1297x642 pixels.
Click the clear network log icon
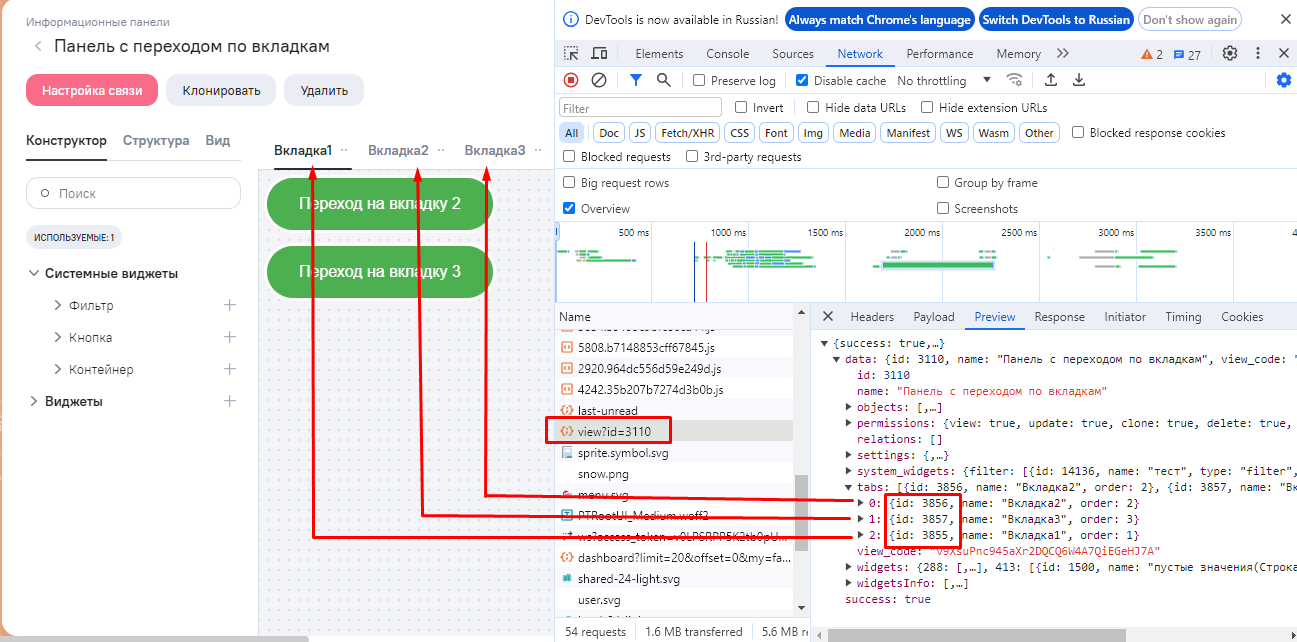(599, 80)
